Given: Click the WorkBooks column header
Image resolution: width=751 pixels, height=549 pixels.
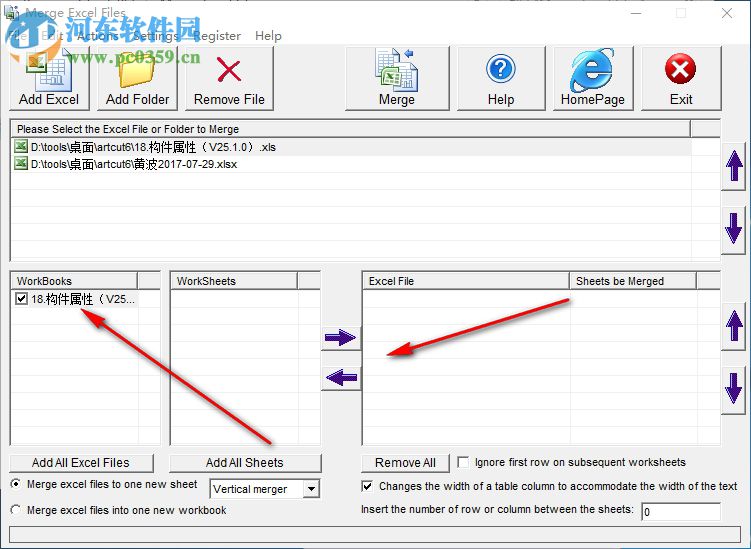Looking at the screenshot, I should click(74, 281).
